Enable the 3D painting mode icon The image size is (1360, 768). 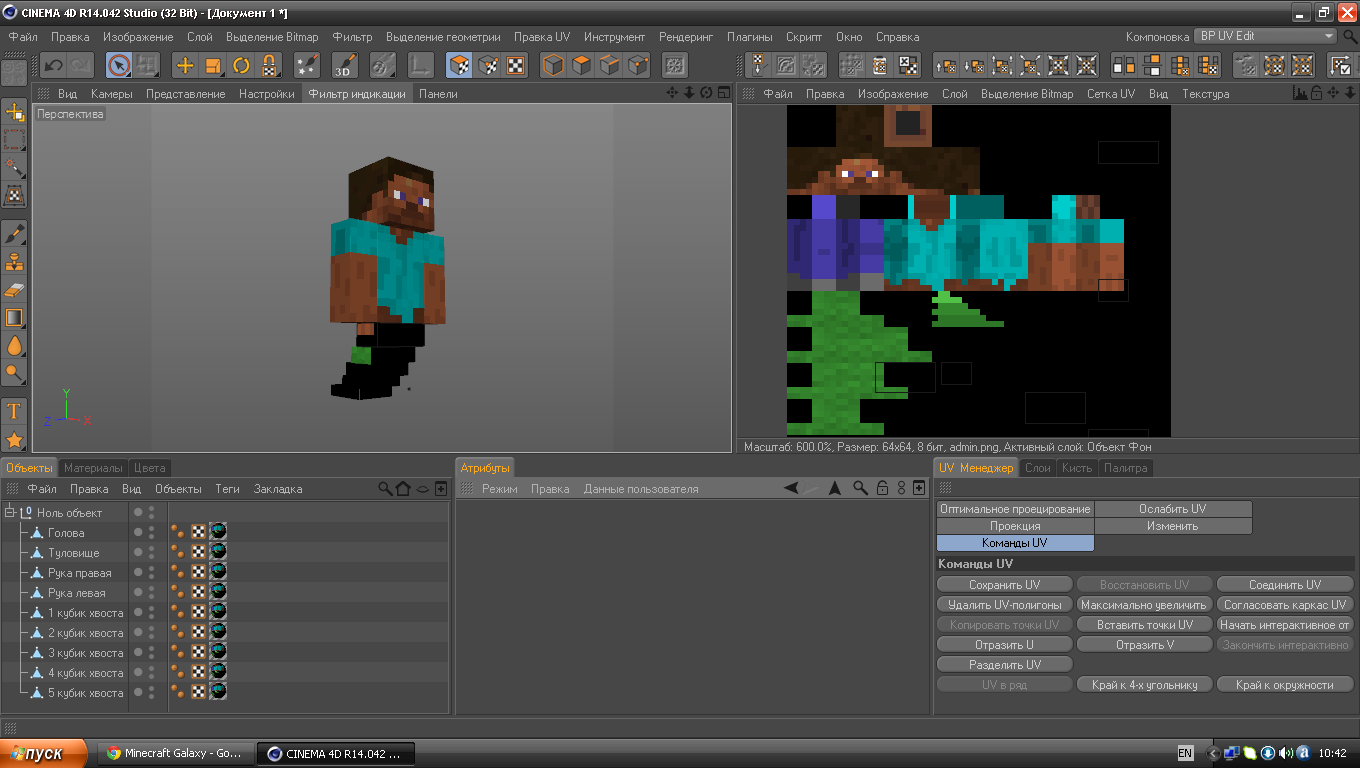(x=345, y=66)
